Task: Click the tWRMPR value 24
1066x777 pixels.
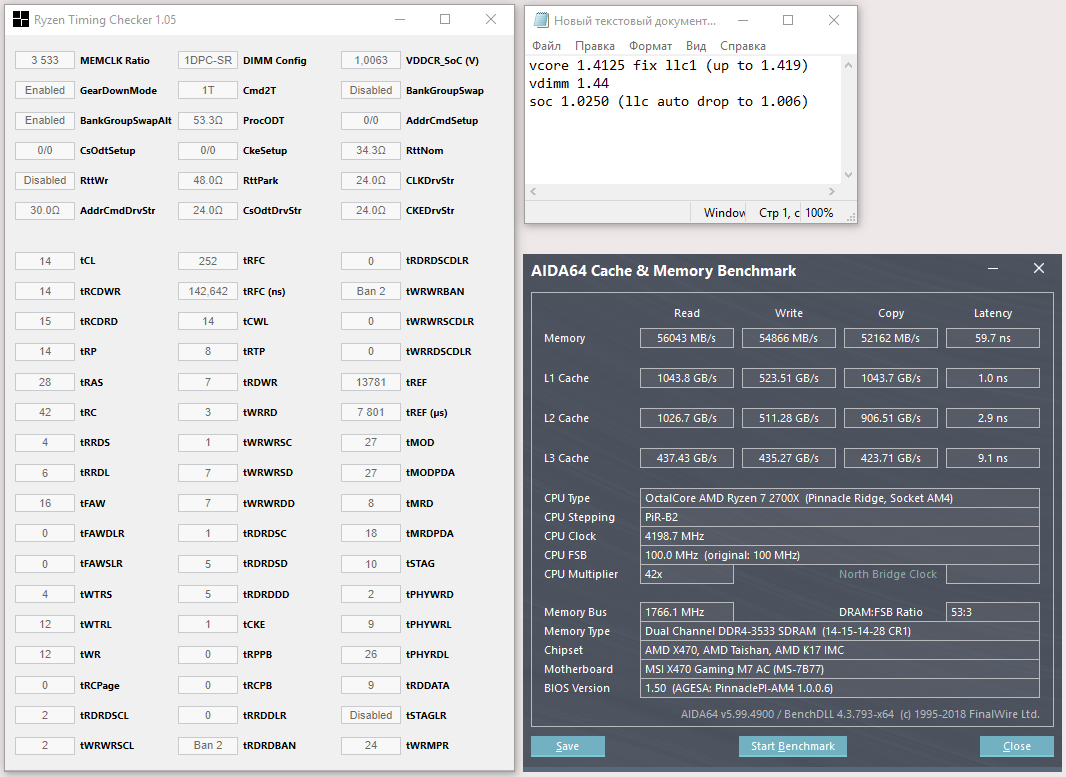Action: pos(371,745)
